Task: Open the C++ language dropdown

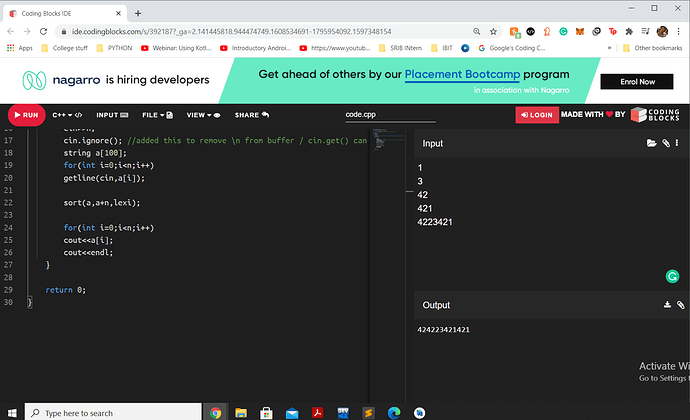Action: tap(67, 115)
